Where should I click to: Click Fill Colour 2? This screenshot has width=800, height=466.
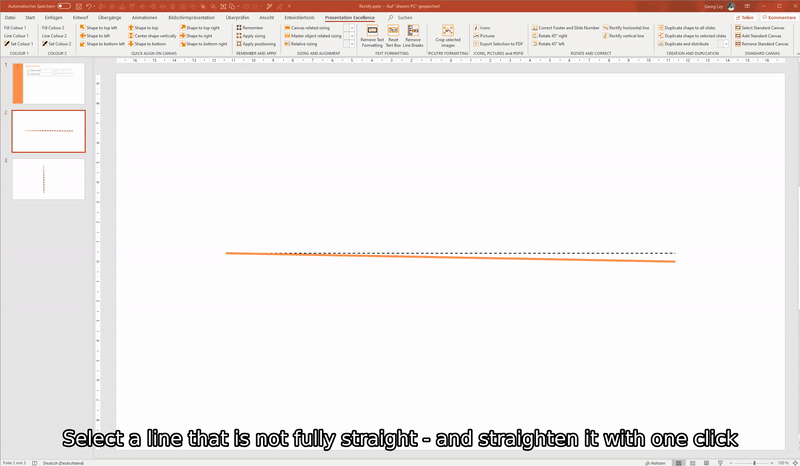click(53, 28)
